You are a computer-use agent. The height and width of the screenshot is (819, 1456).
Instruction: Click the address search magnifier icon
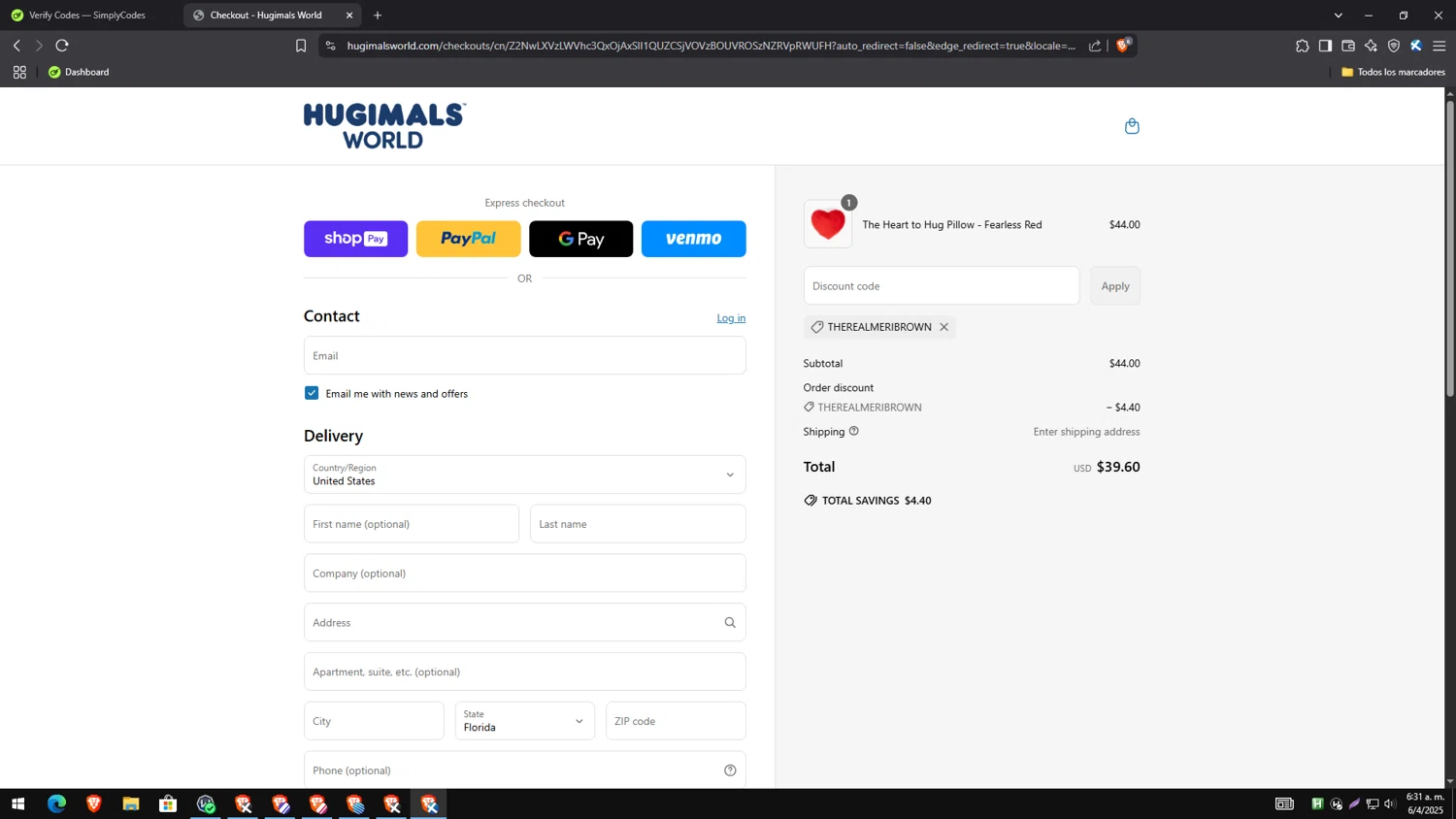[x=730, y=622]
